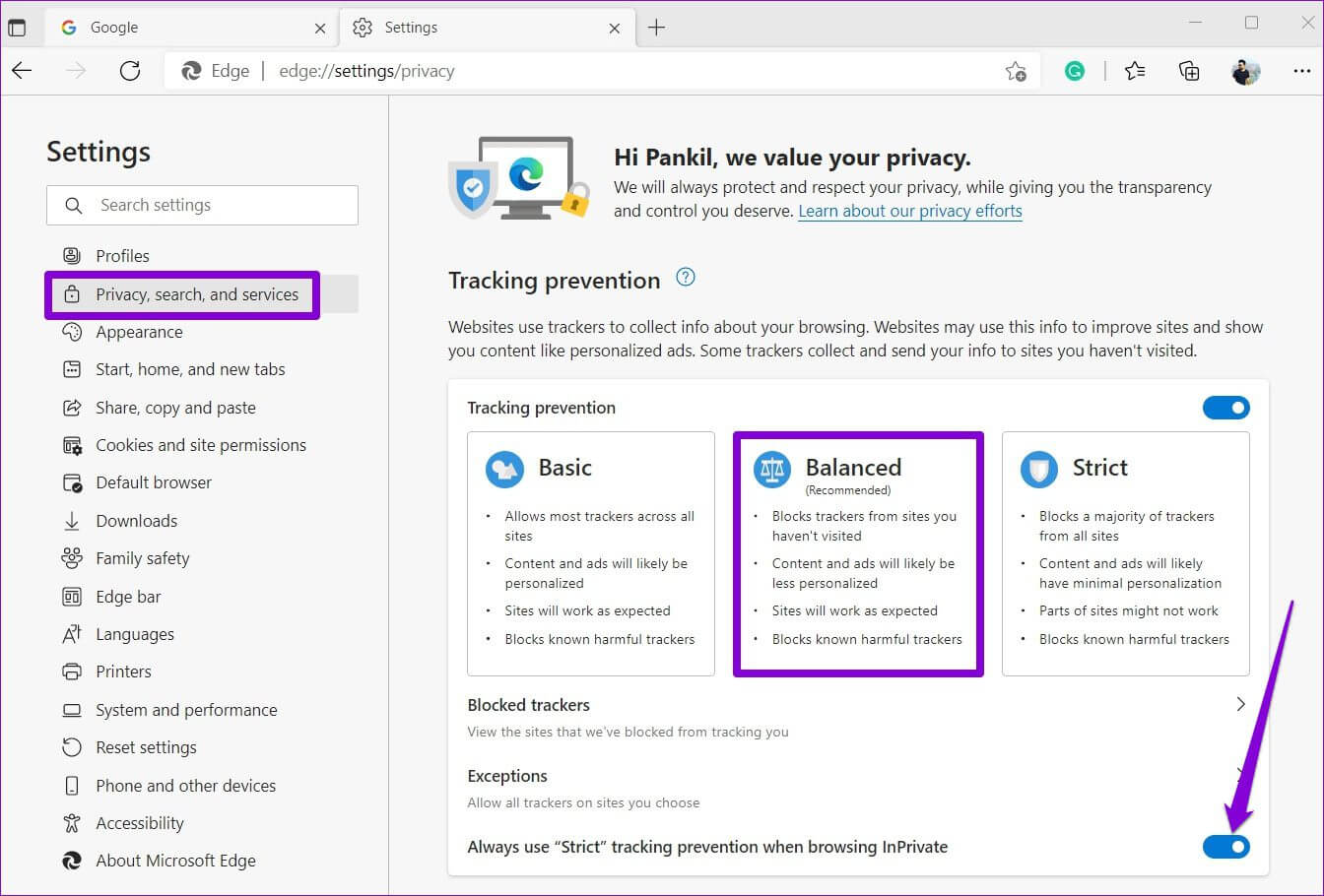The height and width of the screenshot is (896, 1324).
Task: Click the Edge logo in address bar
Action: click(192, 71)
